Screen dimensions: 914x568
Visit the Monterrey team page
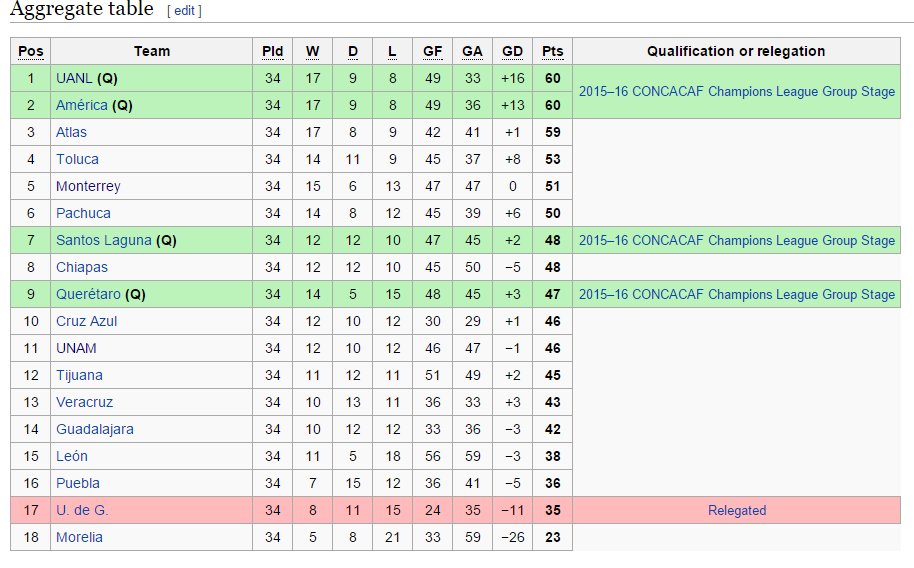coord(88,186)
